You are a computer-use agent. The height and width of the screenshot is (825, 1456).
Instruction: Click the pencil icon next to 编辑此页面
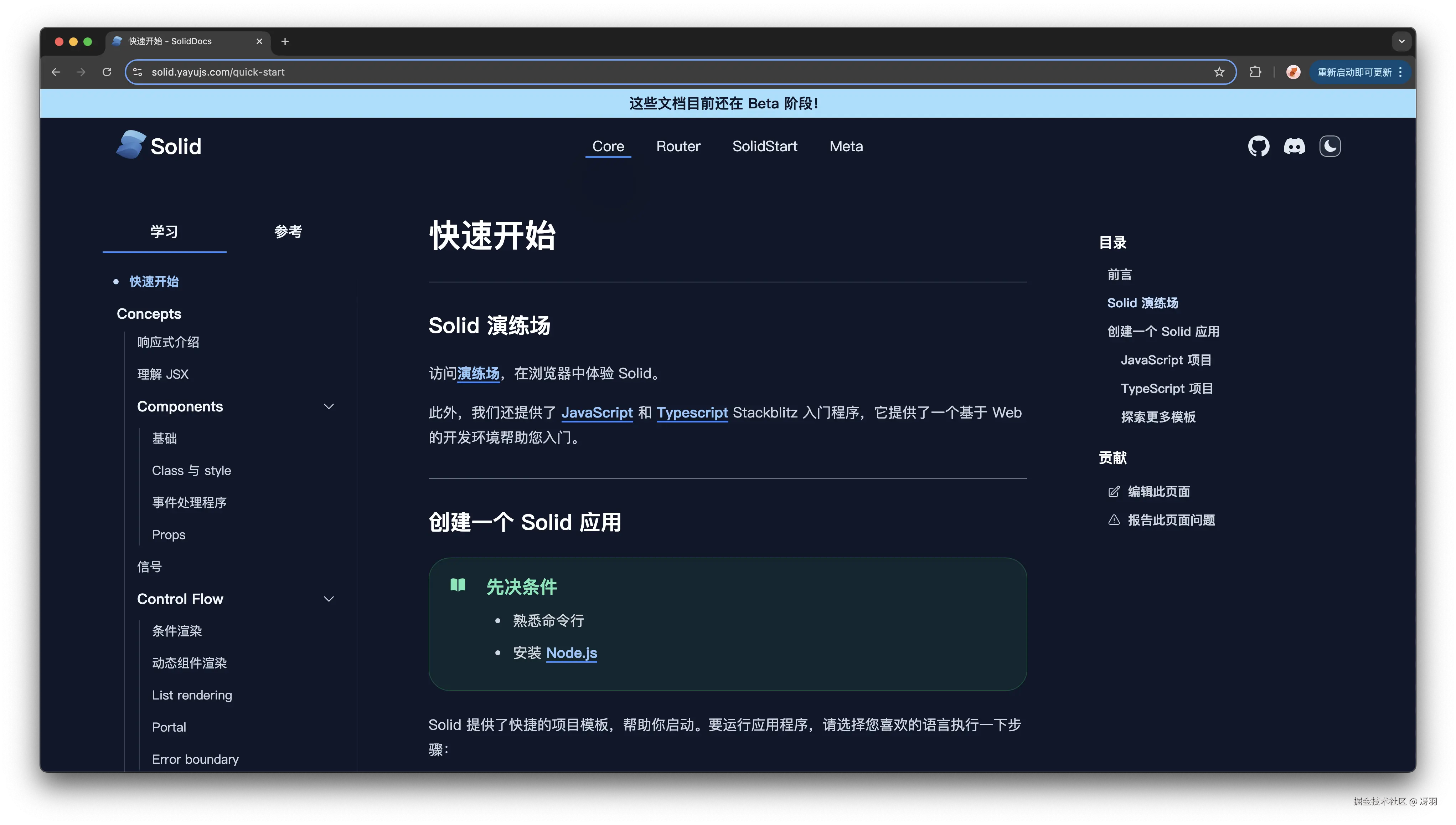(x=1114, y=491)
